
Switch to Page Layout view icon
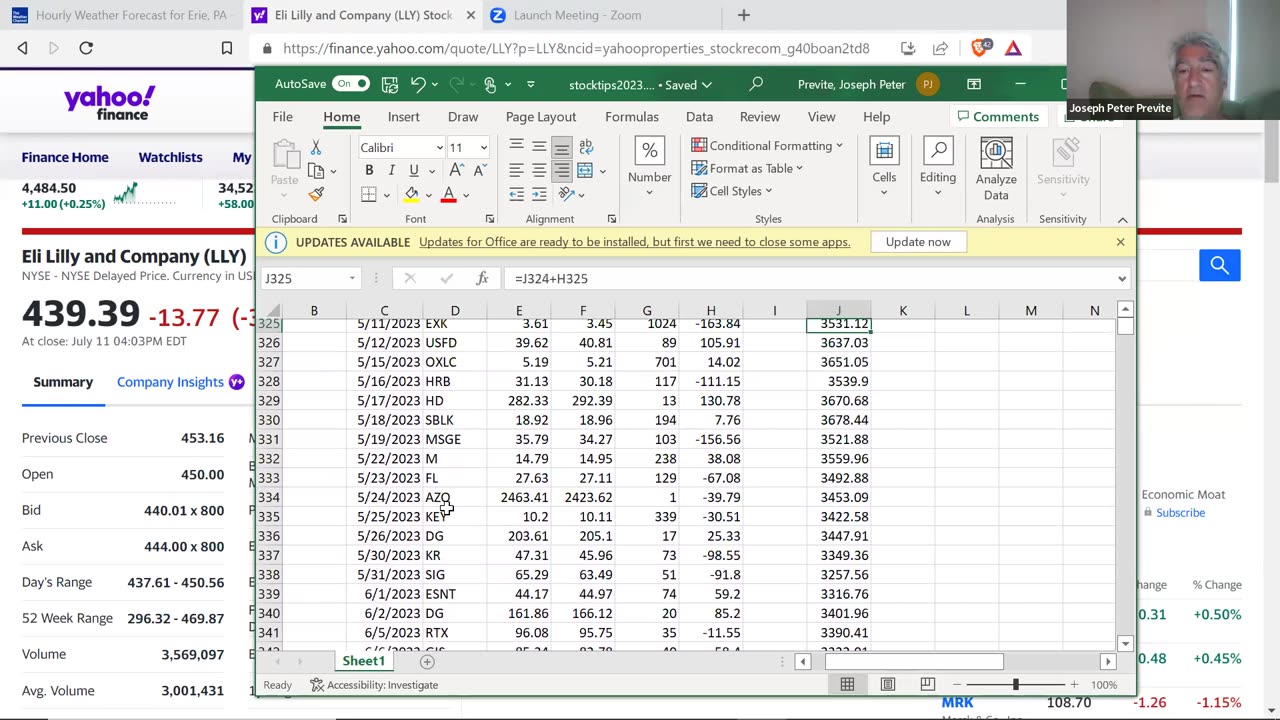click(887, 685)
